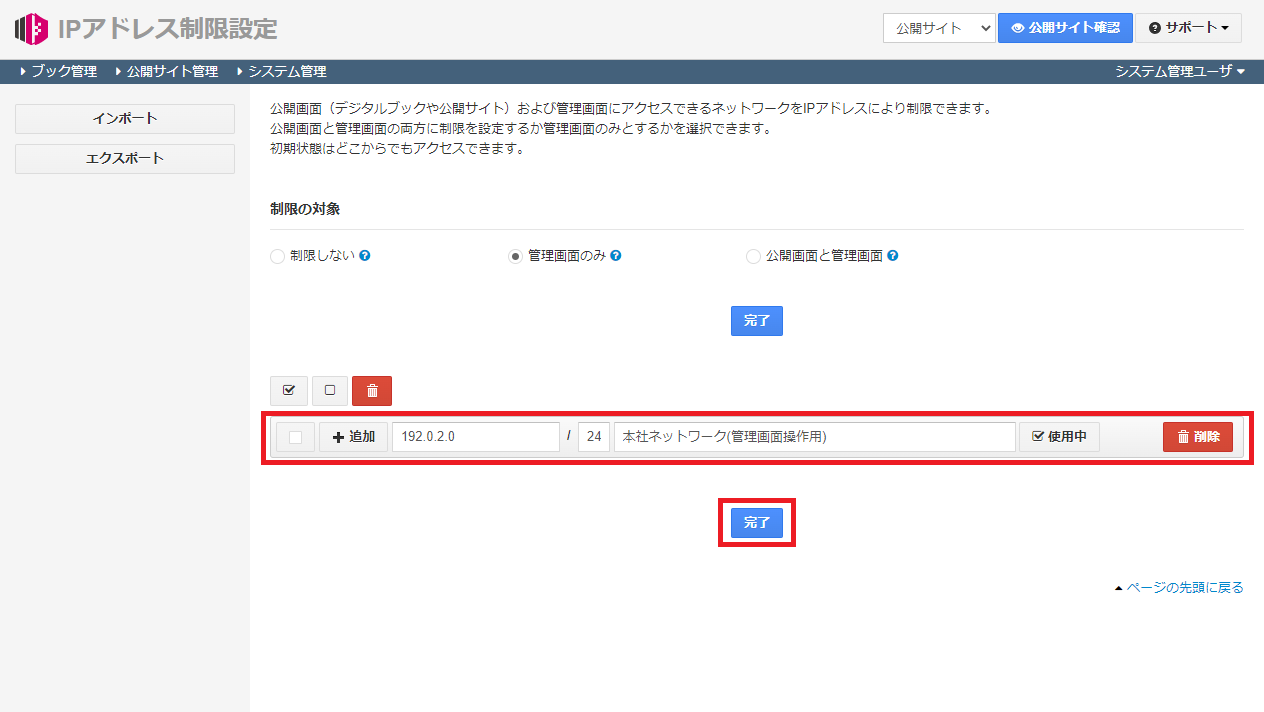This screenshot has height=712, width=1264.
Task: Select the 制限しない radio button
Action: click(277, 256)
